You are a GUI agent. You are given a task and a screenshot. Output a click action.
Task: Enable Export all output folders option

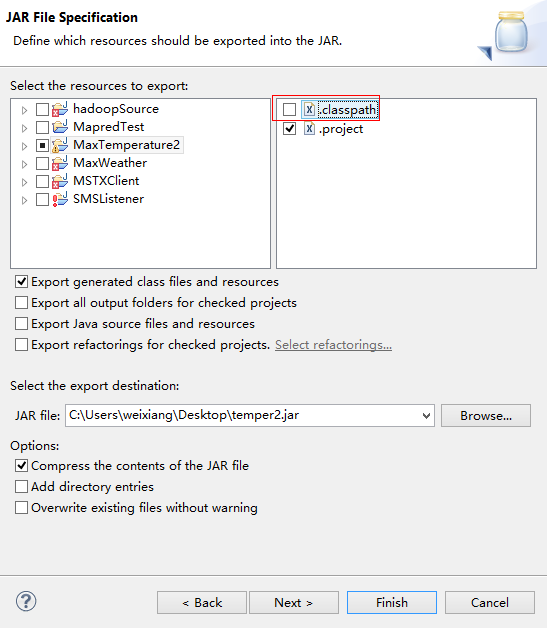tap(21, 302)
